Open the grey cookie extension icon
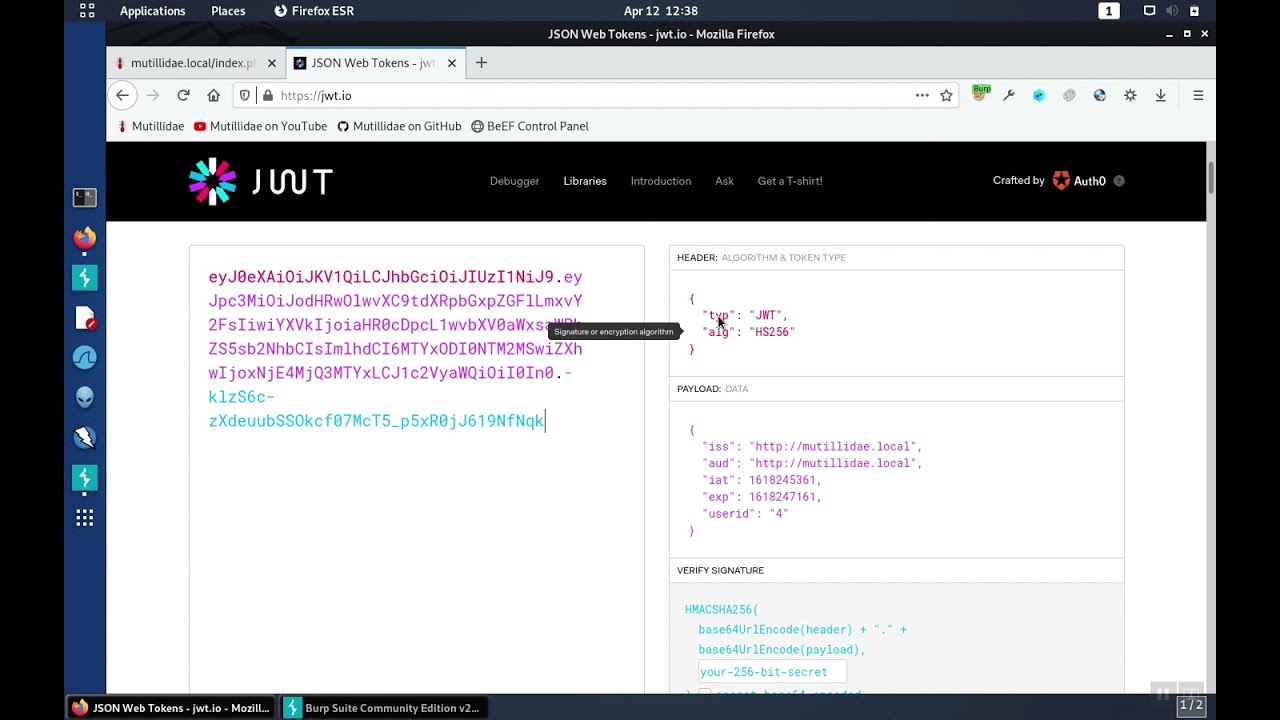This screenshot has height=720, width=1280. [x=1069, y=95]
